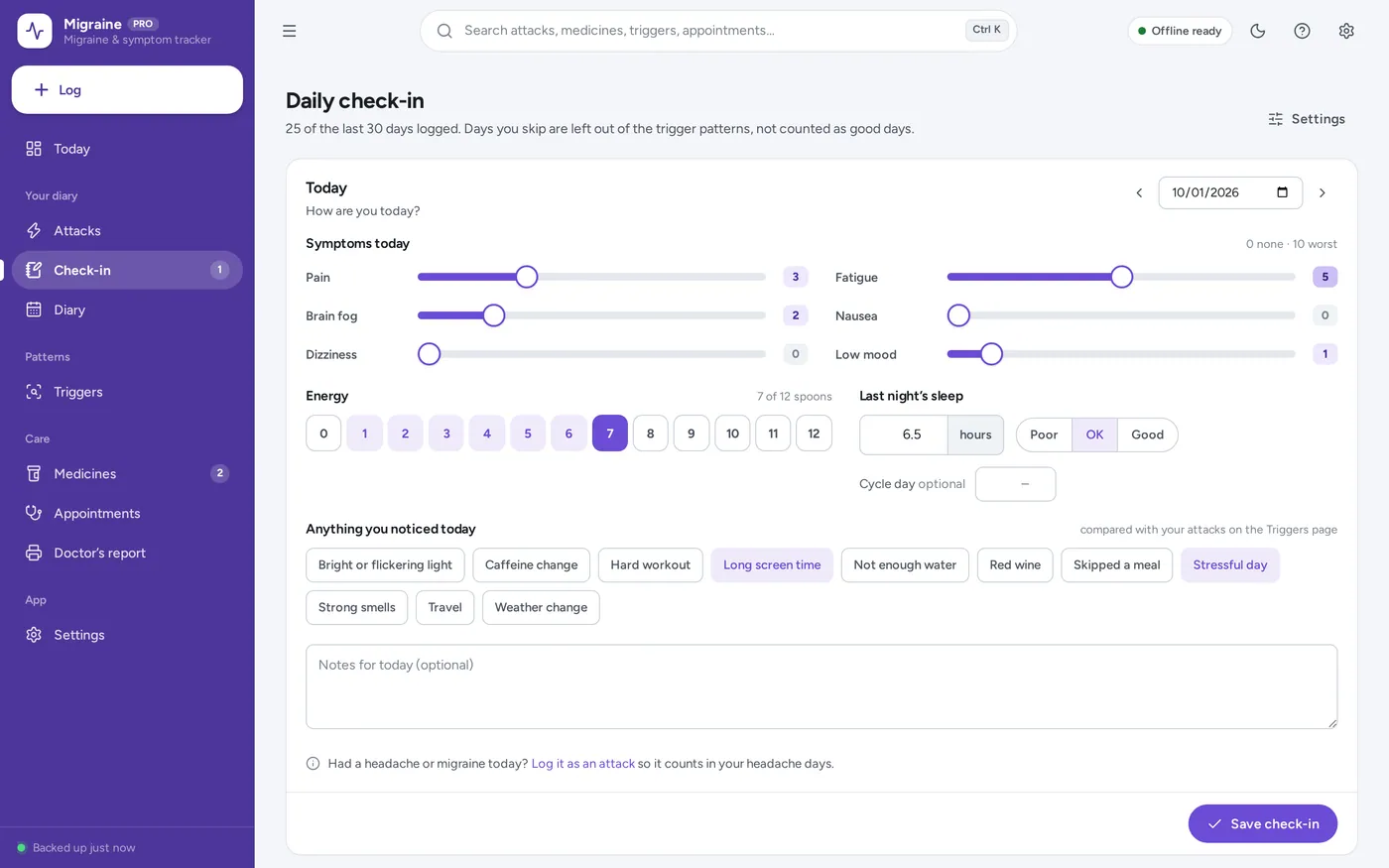This screenshot has height=868, width=1389.
Task: Click the Fatigue slider handle
Action: click(x=1121, y=277)
